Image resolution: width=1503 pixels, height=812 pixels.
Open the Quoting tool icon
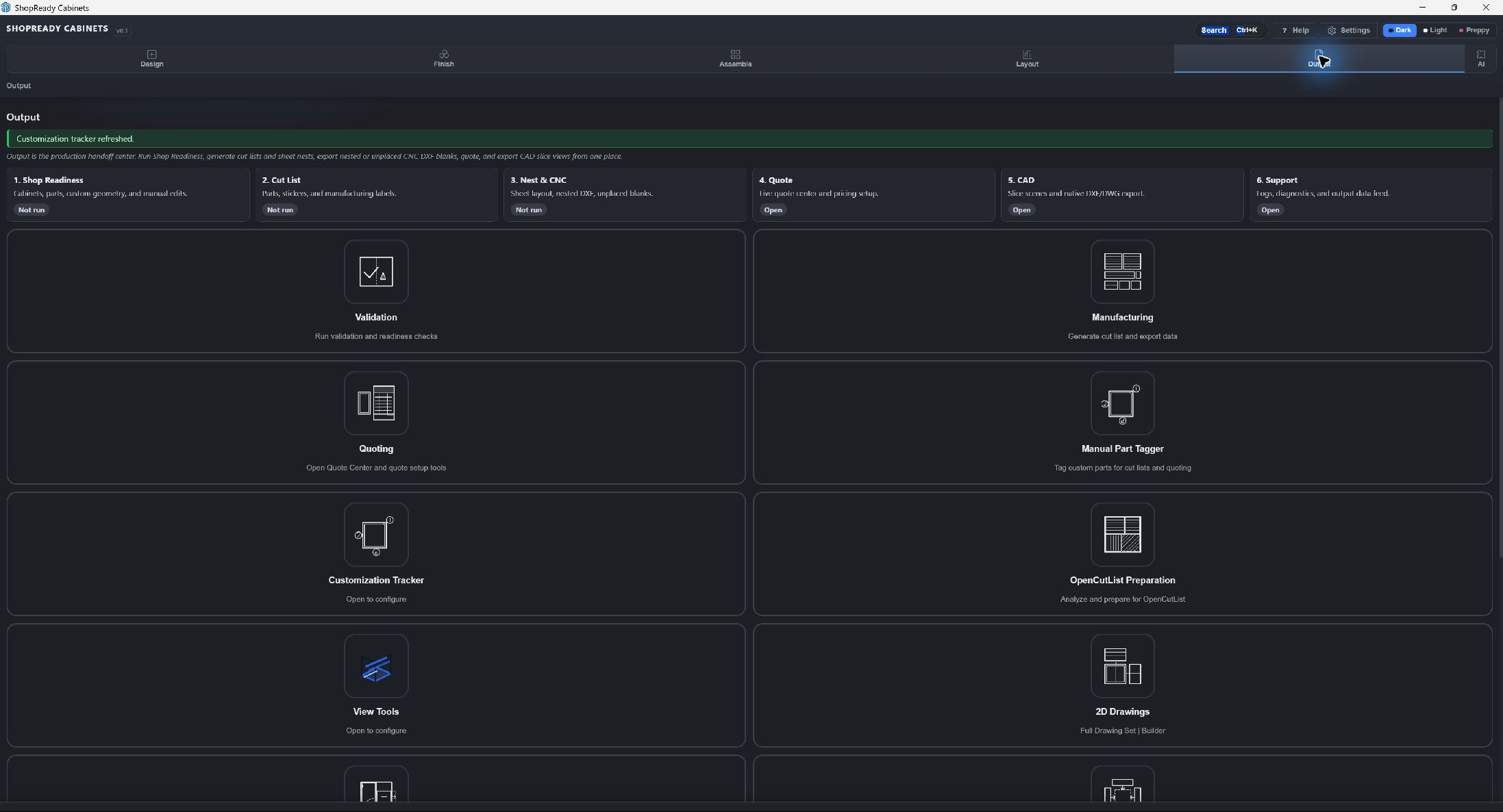376,403
